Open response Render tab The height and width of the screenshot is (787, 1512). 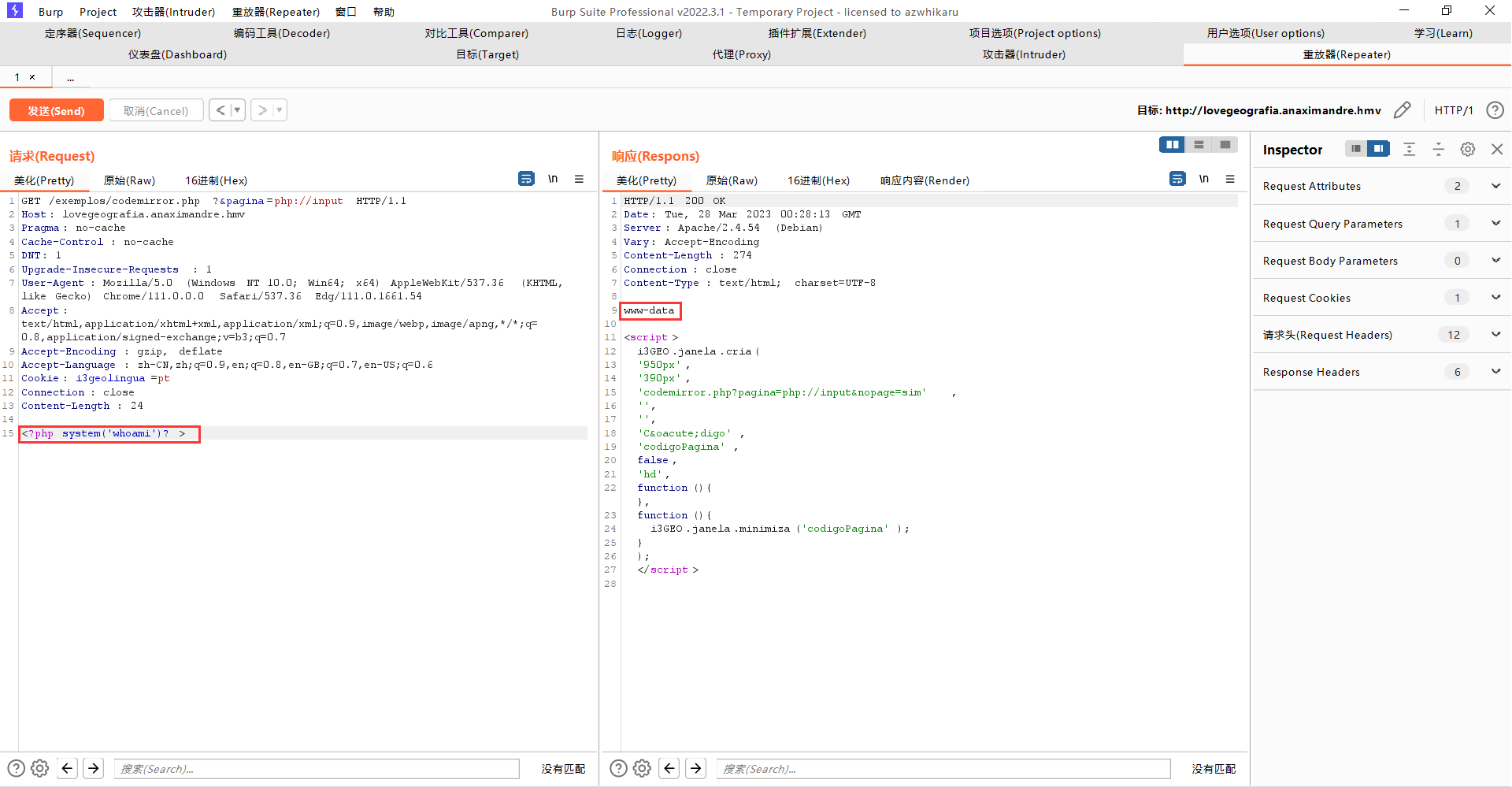pos(925,180)
